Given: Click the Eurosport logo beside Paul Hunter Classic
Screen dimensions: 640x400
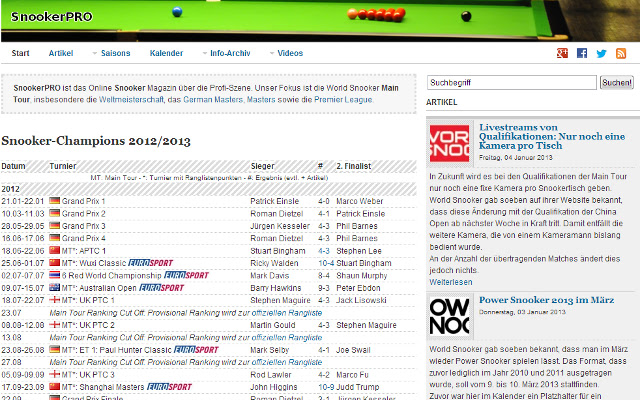Looking at the screenshot, I should tap(196, 350).
